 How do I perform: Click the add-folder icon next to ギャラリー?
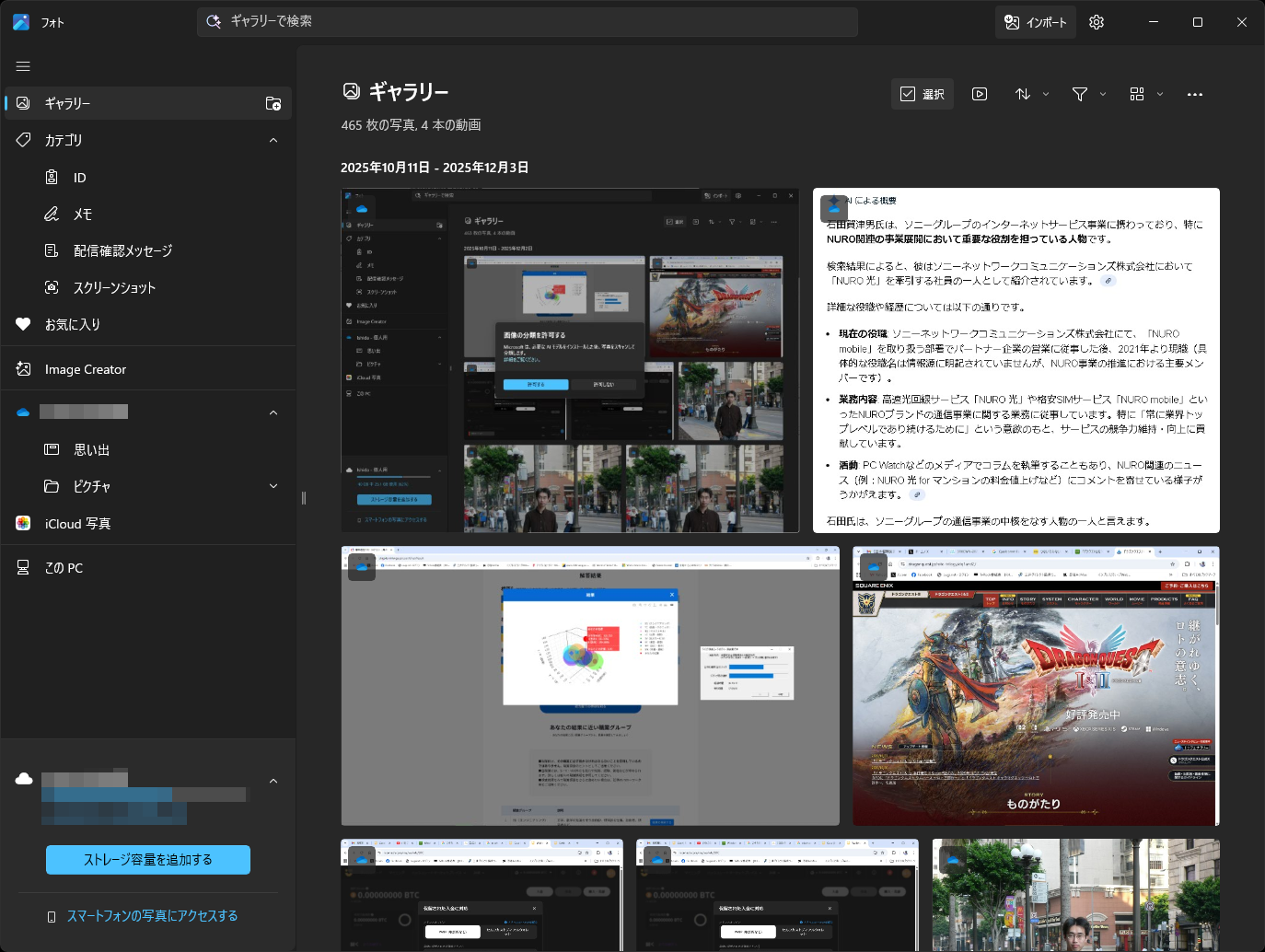tap(273, 103)
